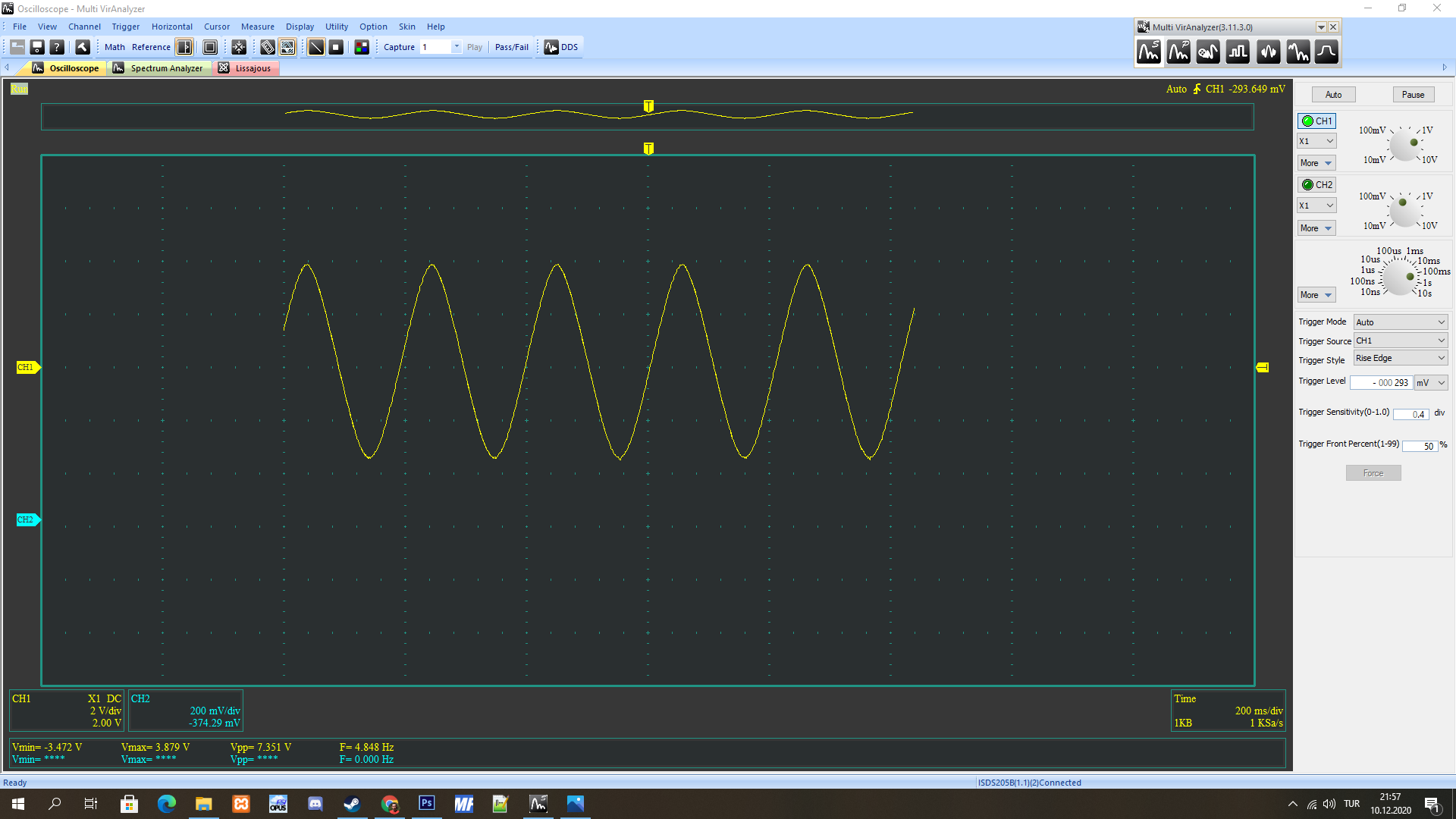
Task: Open the DDS signal generator
Action: [561, 47]
